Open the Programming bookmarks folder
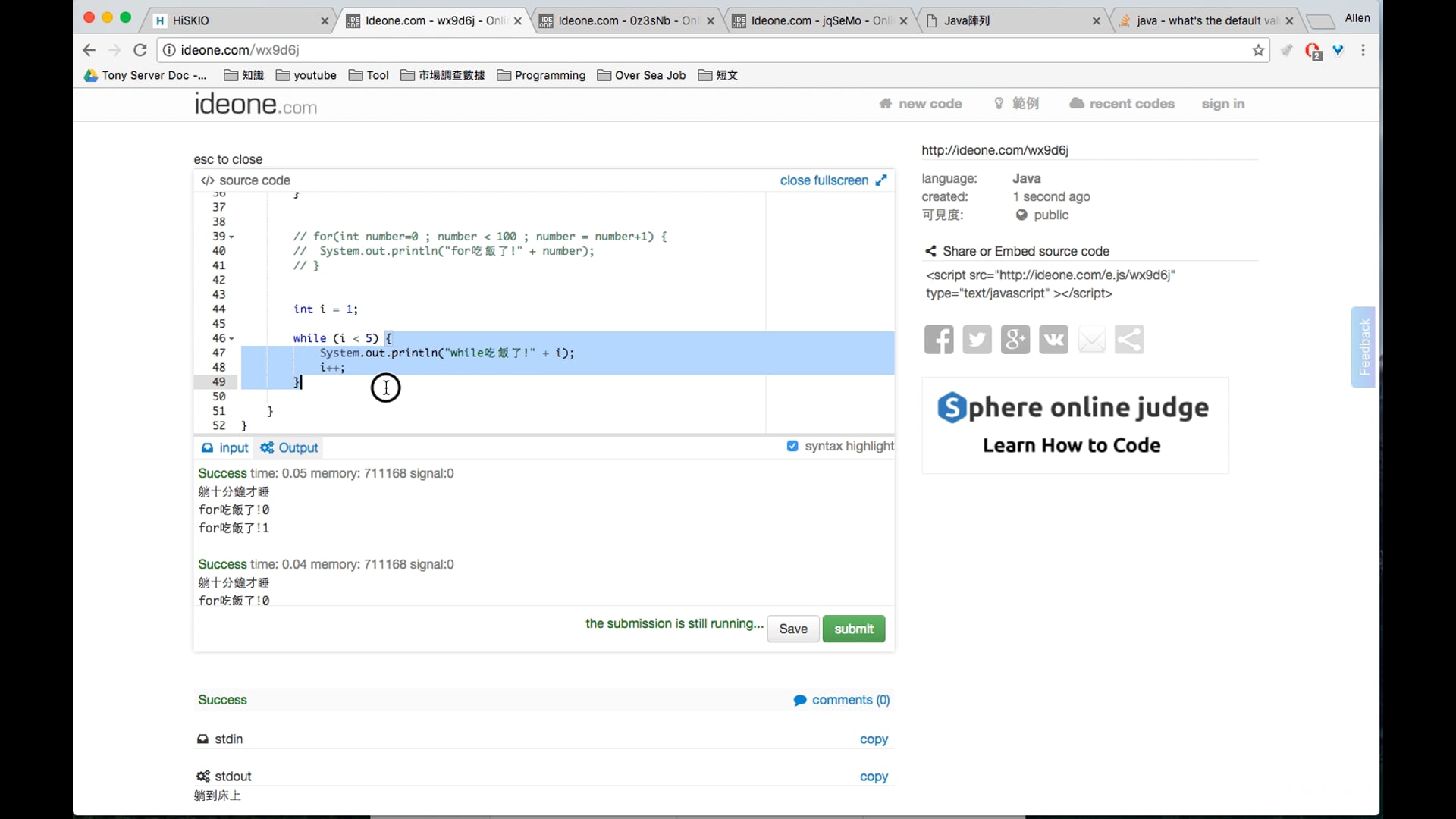 (541, 75)
